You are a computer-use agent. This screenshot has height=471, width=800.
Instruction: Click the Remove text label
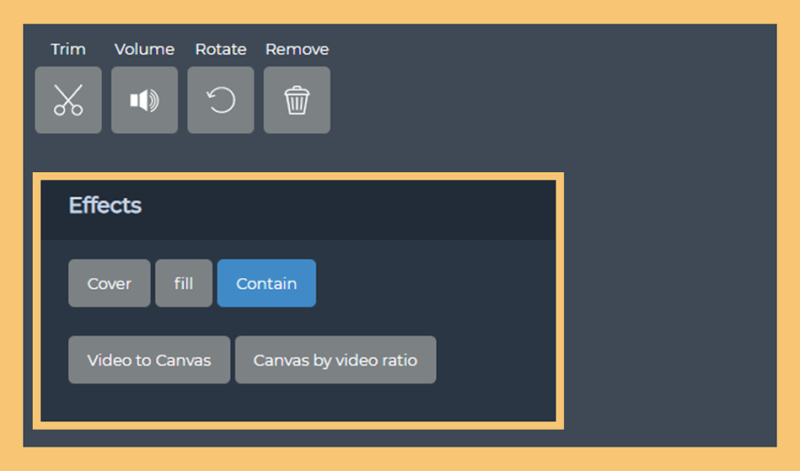coord(297,49)
